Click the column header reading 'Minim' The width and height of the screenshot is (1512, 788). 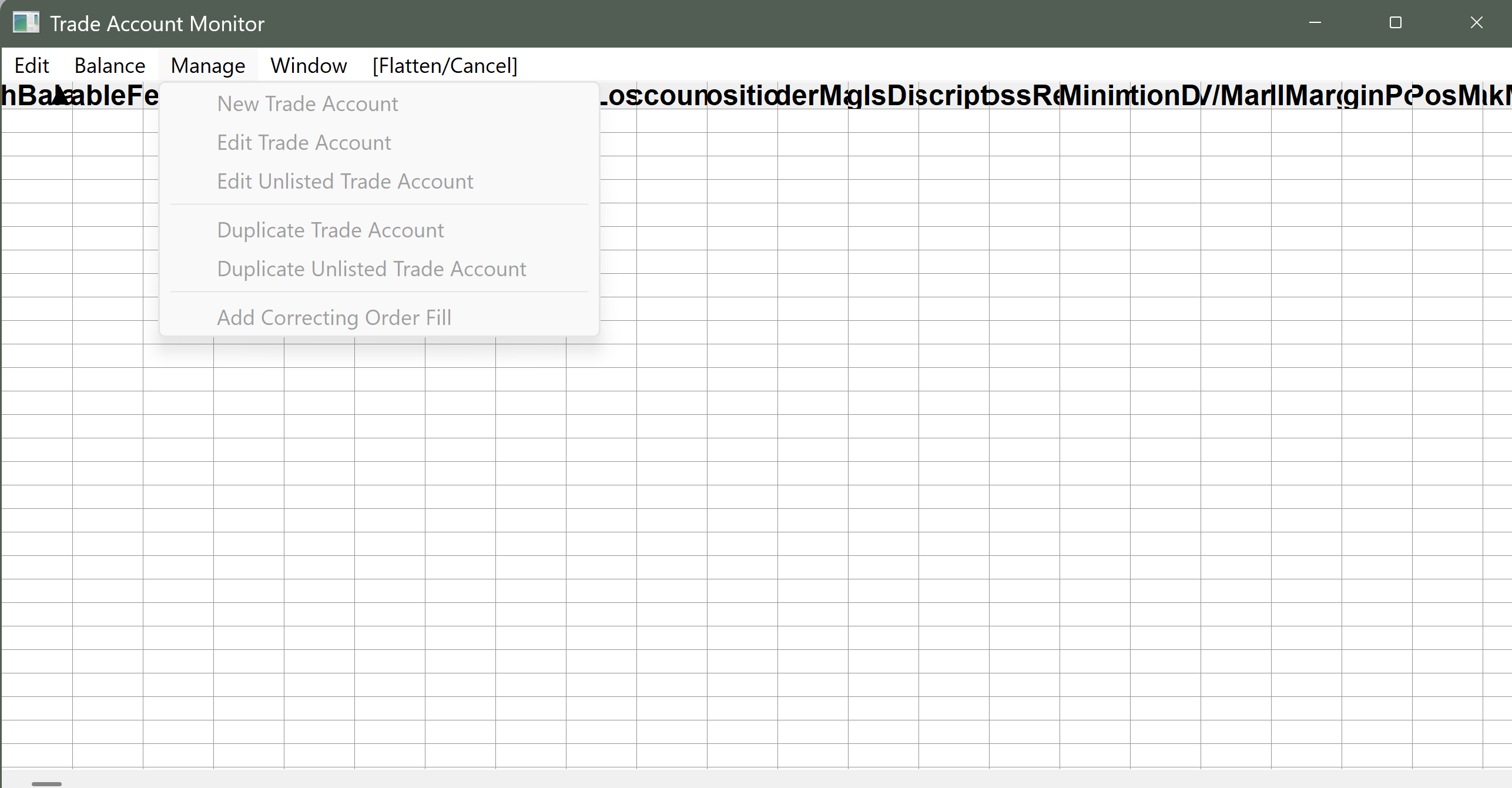click(1094, 96)
